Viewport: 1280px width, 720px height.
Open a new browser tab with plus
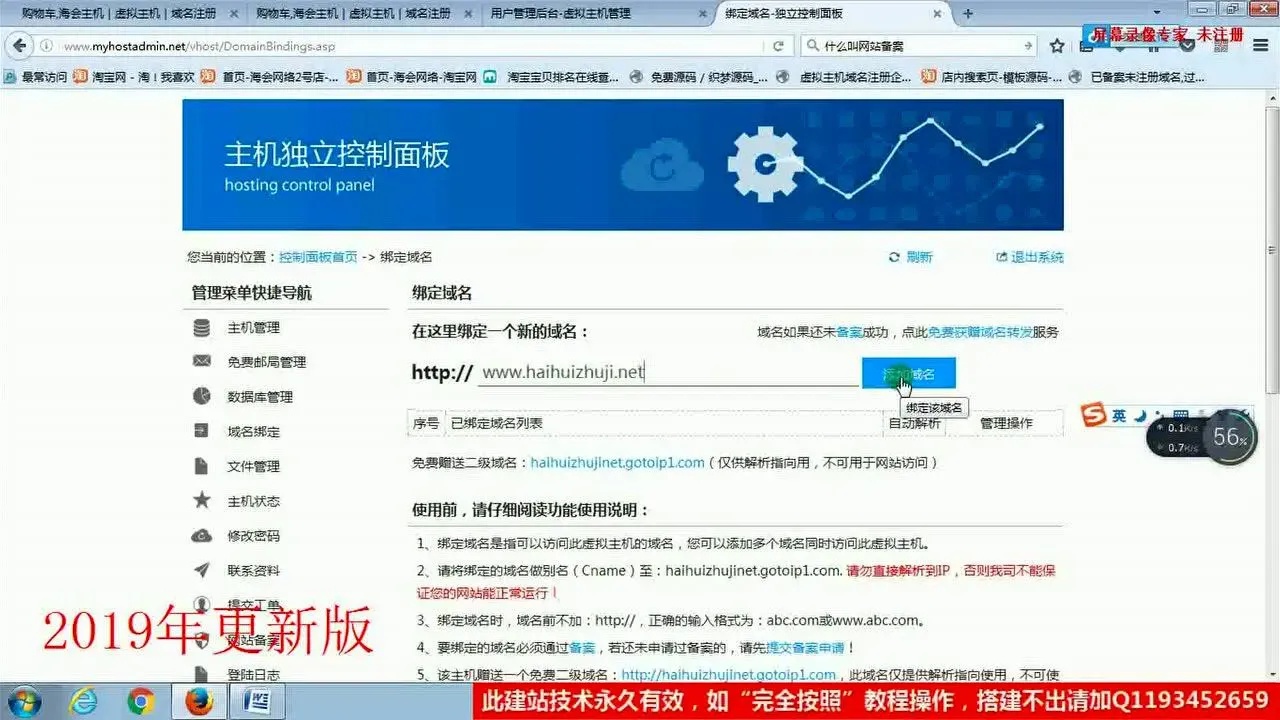(968, 14)
